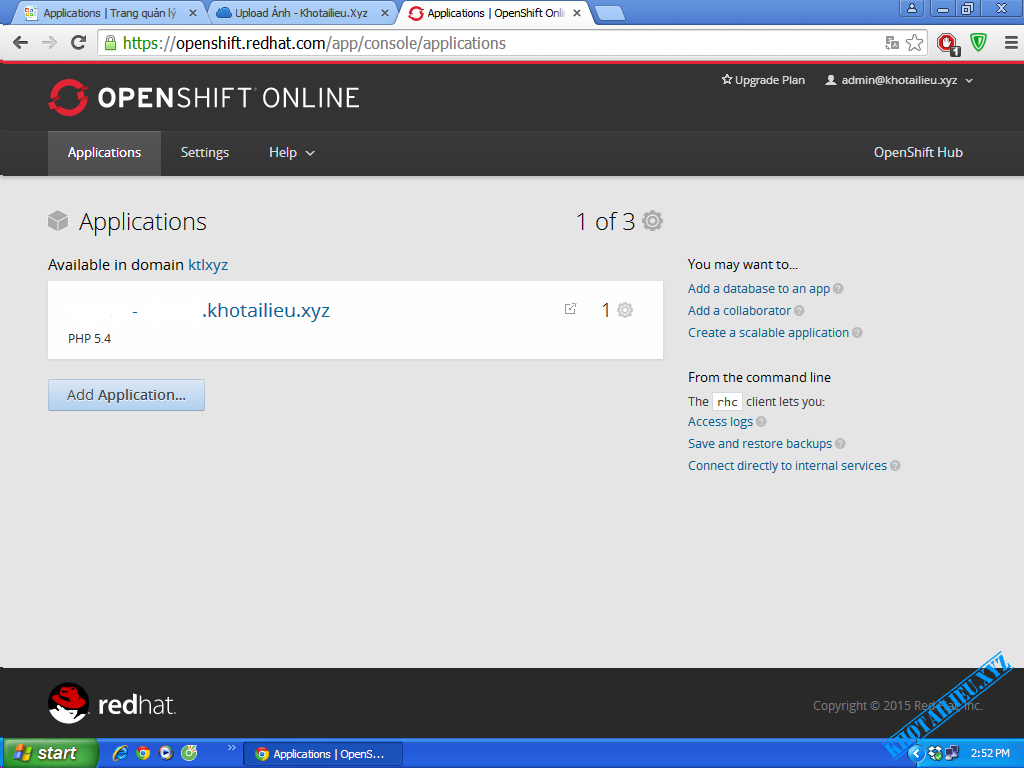Click the gear icon in the application row
Image resolution: width=1024 pixels, height=768 pixels.
click(625, 310)
